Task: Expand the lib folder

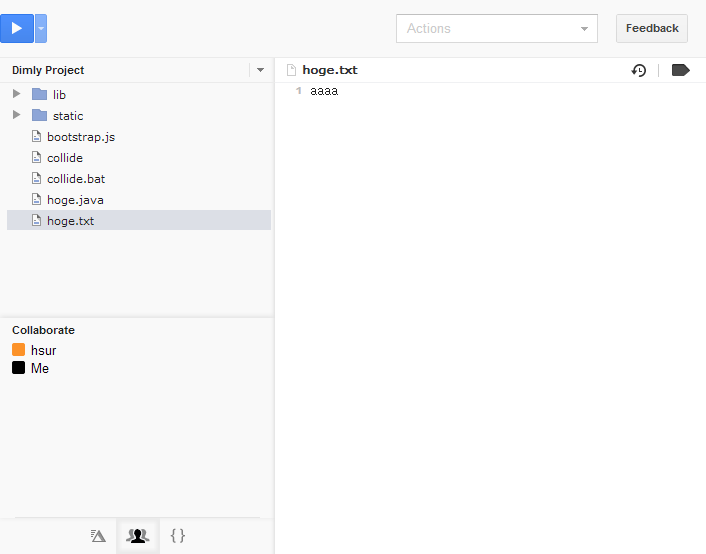Action: [x=16, y=94]
